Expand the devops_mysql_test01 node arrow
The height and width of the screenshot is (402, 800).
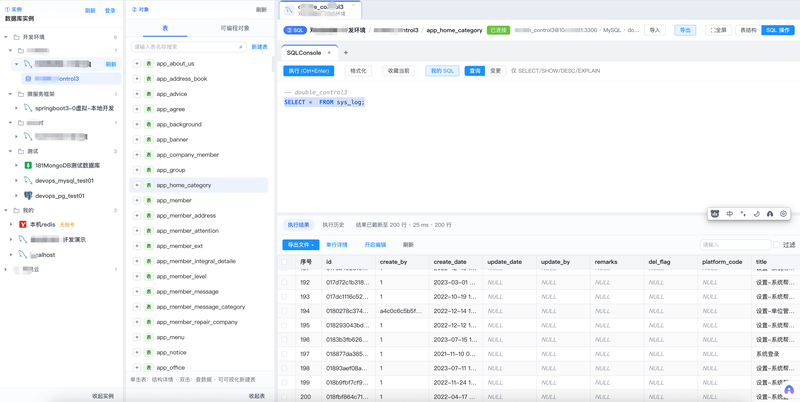[16, 181]
